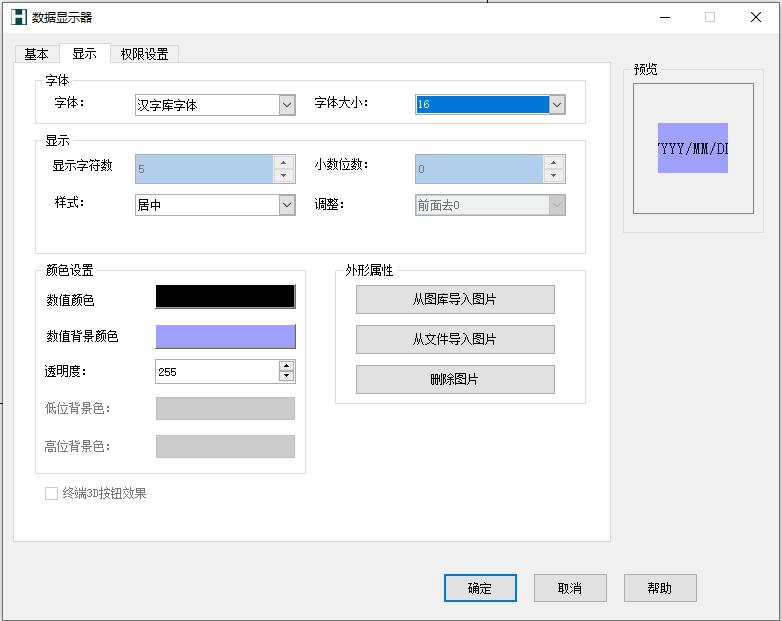The image size is (782, 621).
Task: Open the 权限设置 tab
Action: point(144,54)
